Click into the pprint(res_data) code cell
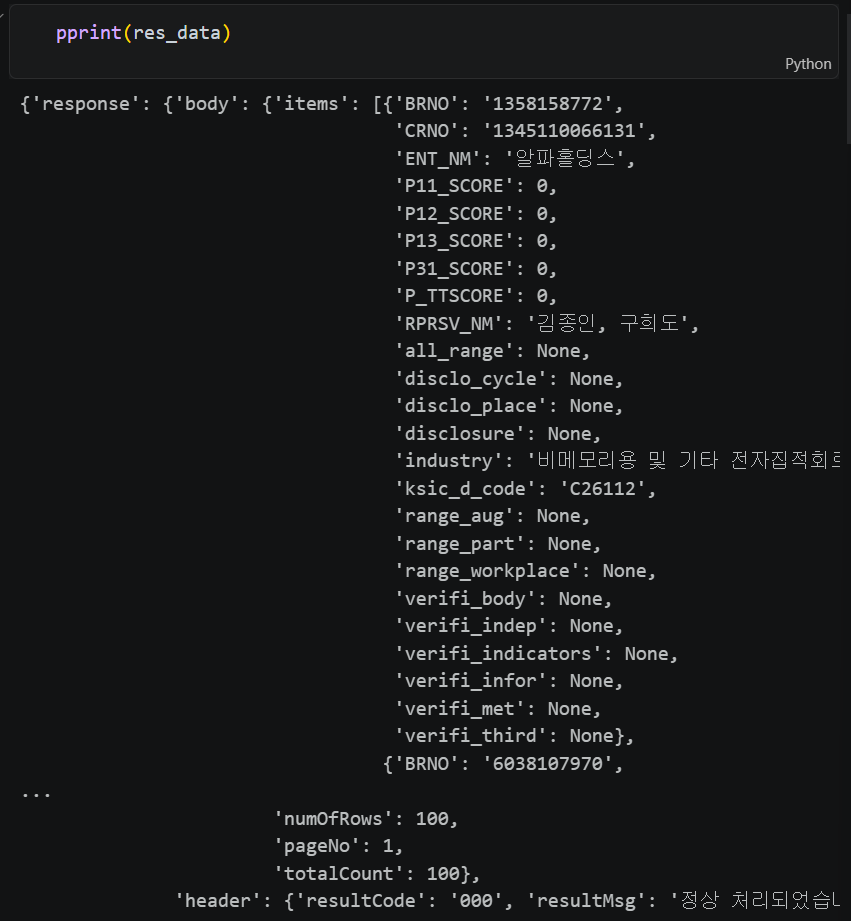The height and width of the screenshot is (921, 851). coord(423,41)
